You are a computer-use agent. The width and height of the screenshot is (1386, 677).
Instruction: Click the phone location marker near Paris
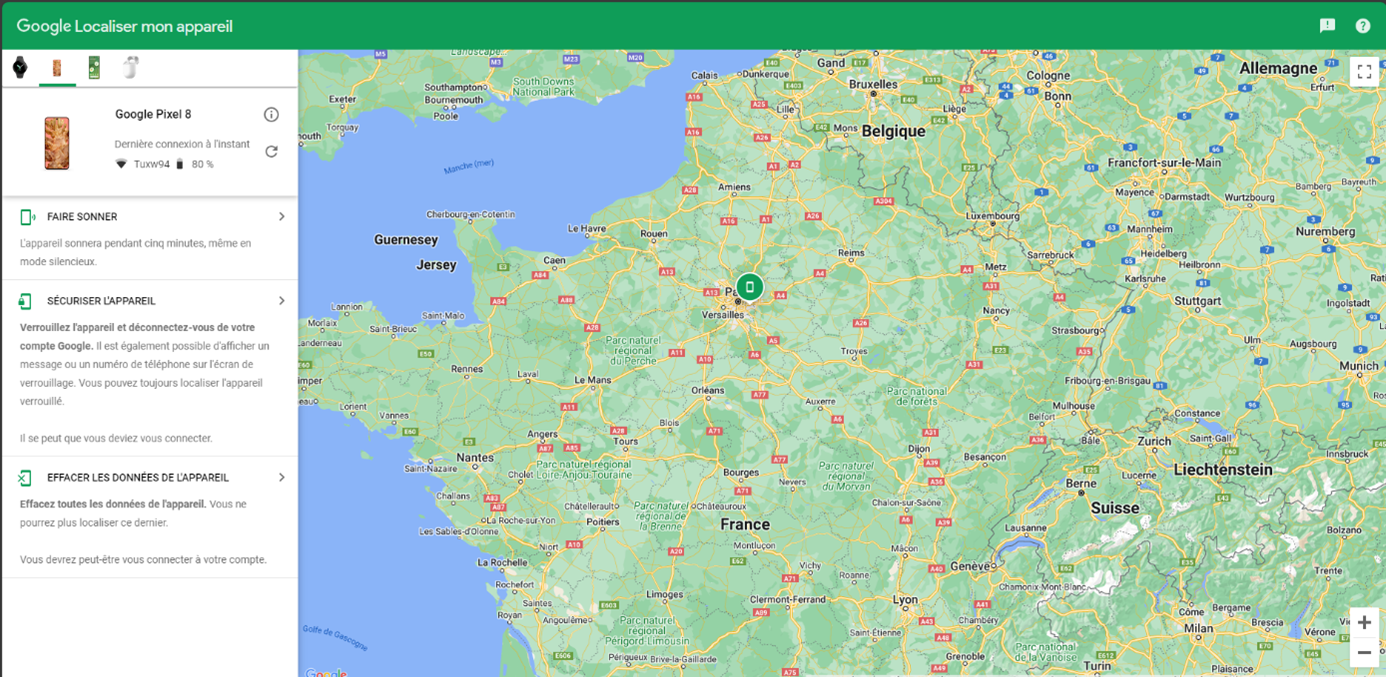click(x=749, y=287)
